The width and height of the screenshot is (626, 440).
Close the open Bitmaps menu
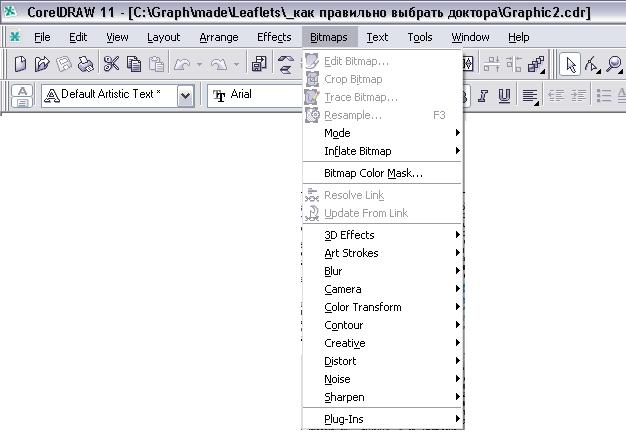tap(329, 37)
